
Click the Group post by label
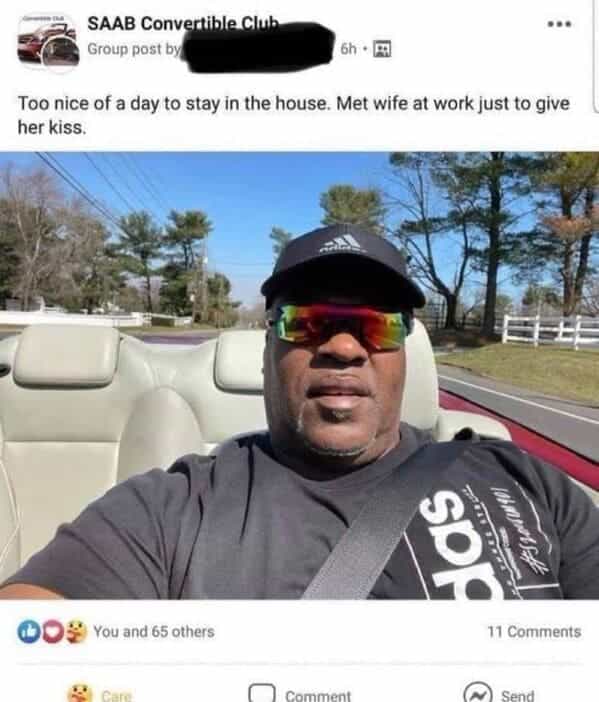tap(134, 48)
